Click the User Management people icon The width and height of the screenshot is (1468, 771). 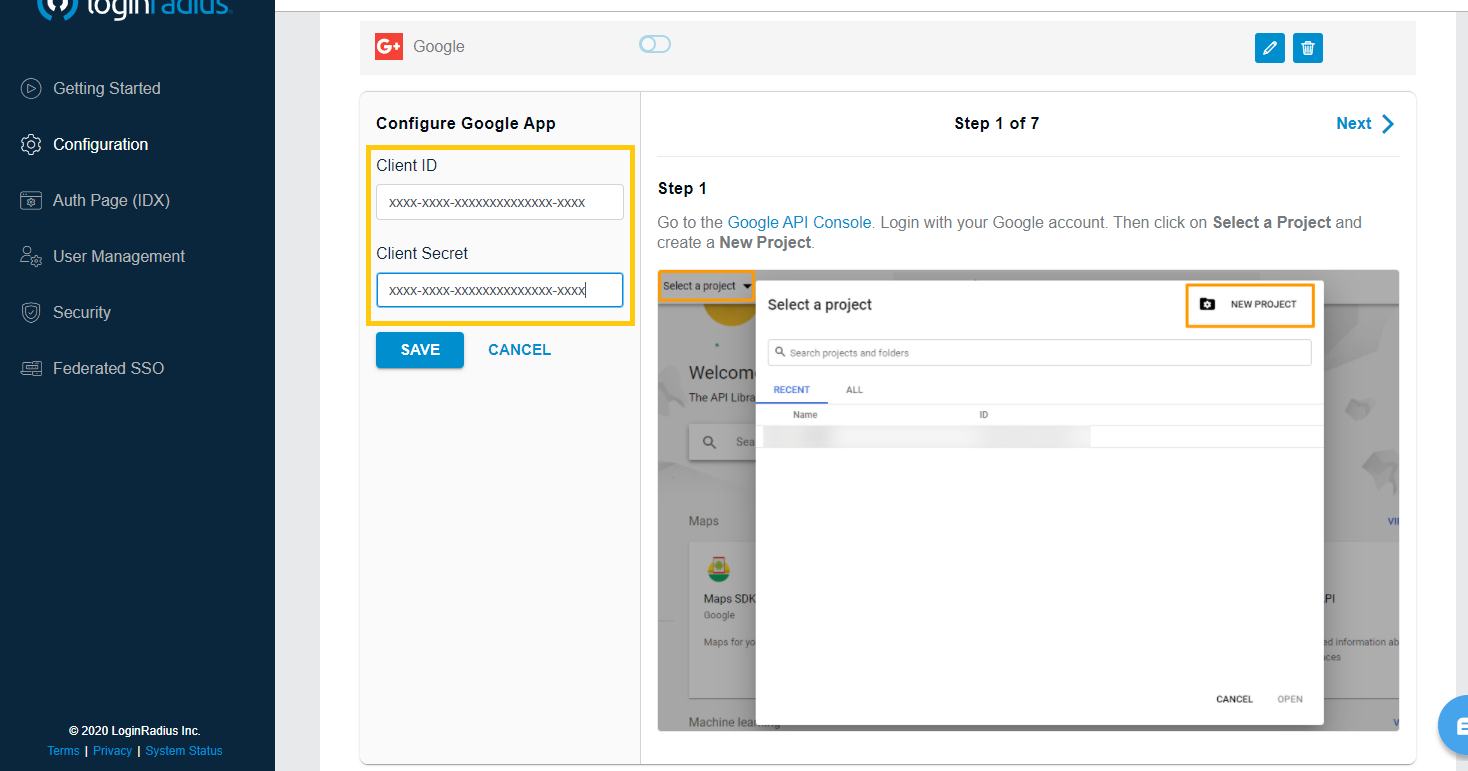[31, 257]
